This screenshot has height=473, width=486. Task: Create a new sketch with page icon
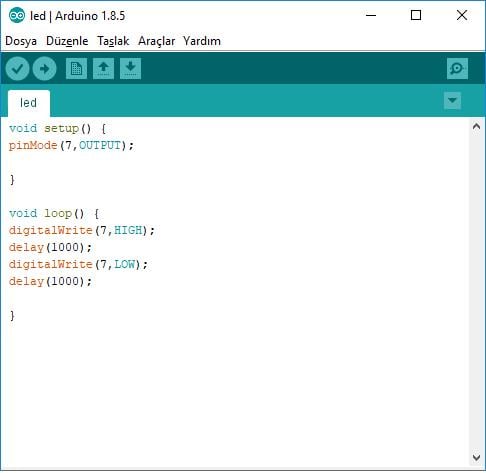click(x=76, y=69)
